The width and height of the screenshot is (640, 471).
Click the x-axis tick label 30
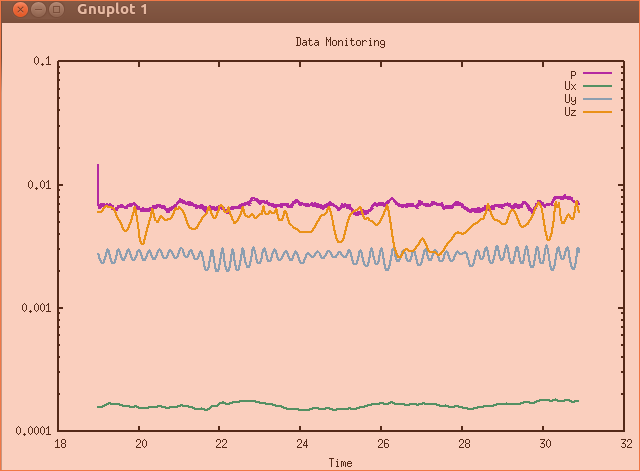(545, 444)
